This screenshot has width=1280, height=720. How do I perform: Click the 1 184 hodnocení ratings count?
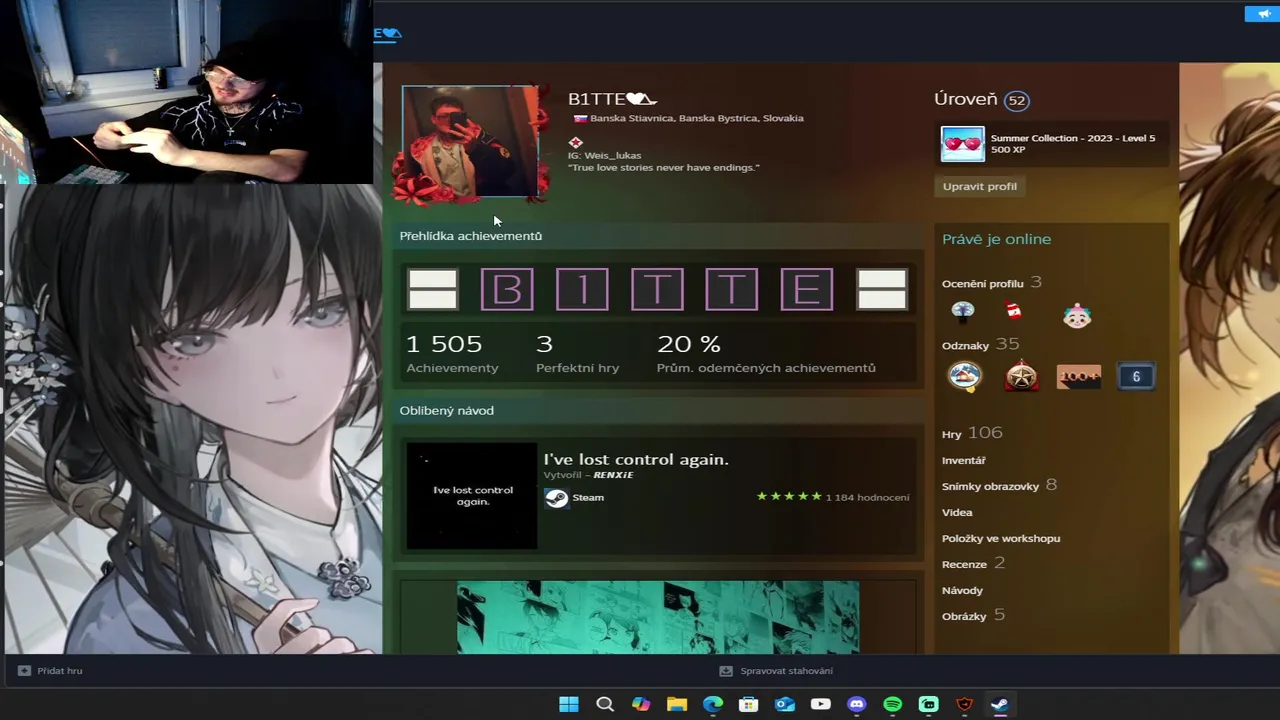point(868,497)
